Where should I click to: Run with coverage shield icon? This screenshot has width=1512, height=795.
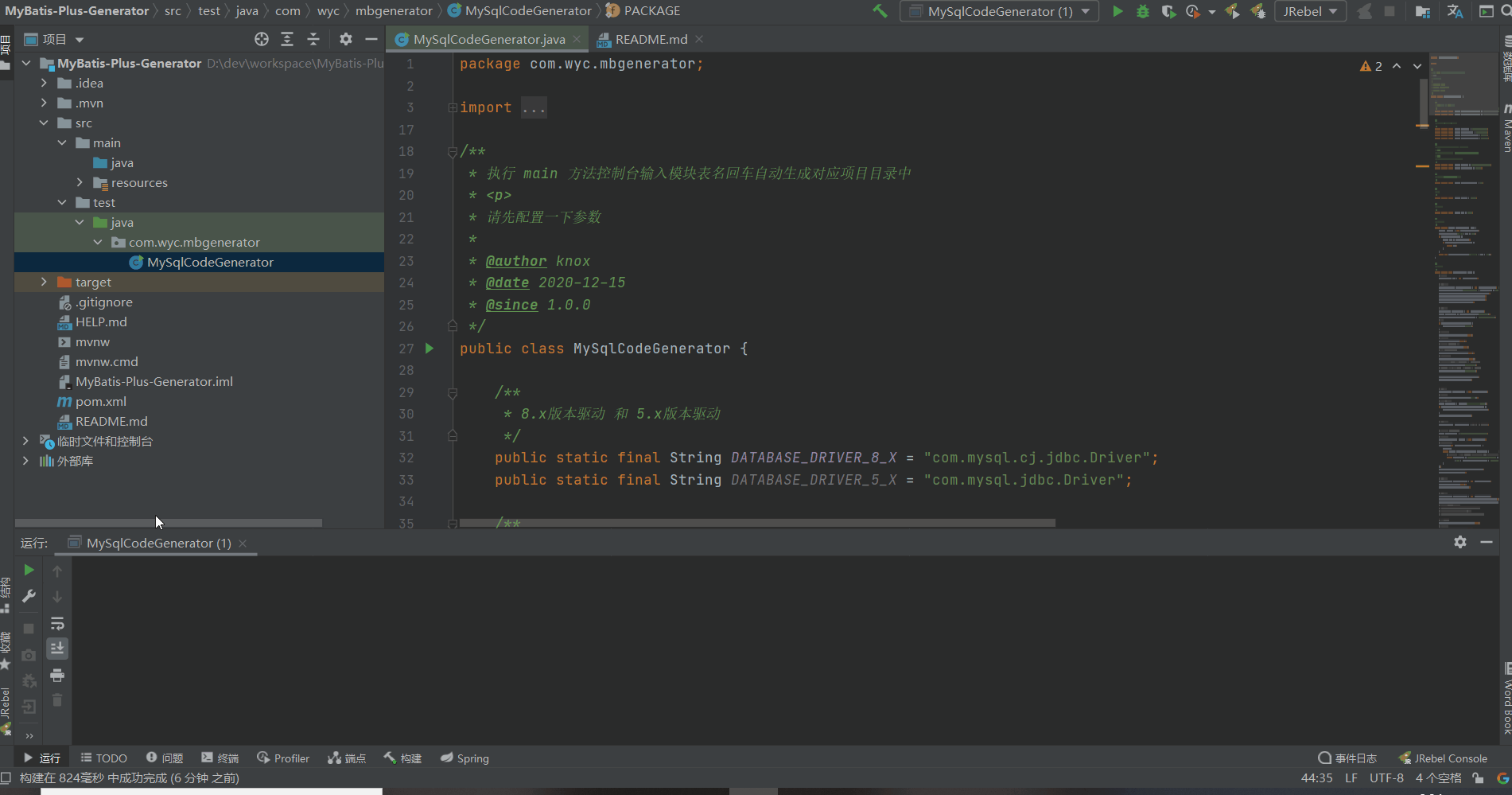(x=1168, y=11)
